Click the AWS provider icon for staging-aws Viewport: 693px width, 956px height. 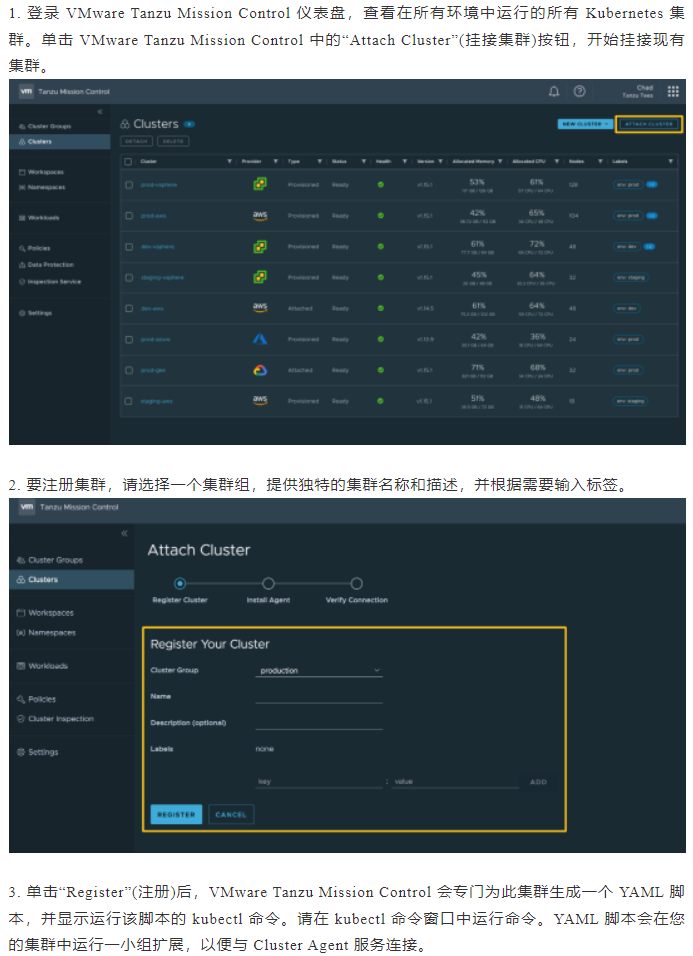pos(260,400)
